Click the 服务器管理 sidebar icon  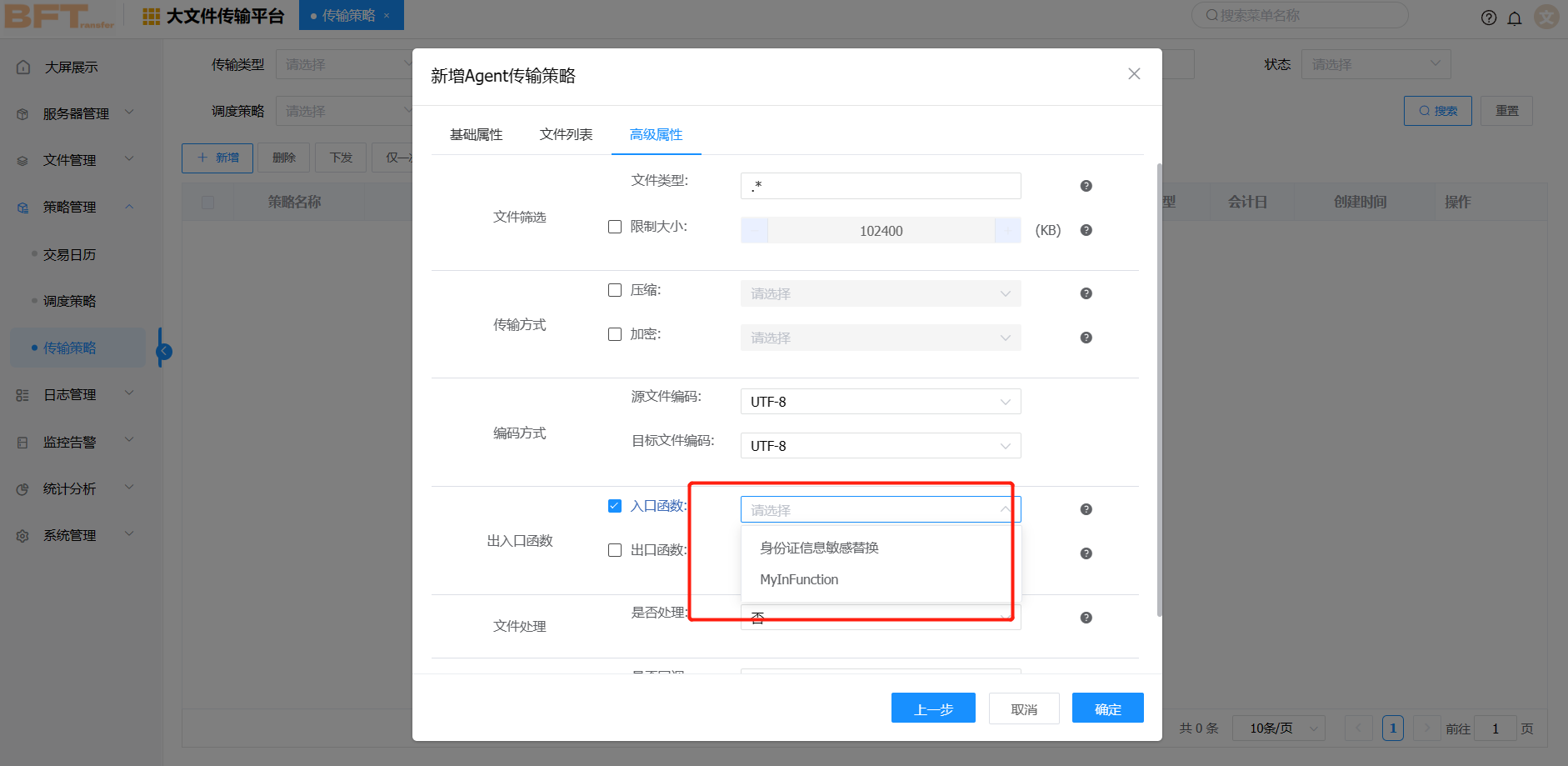(x=22, y=113)
